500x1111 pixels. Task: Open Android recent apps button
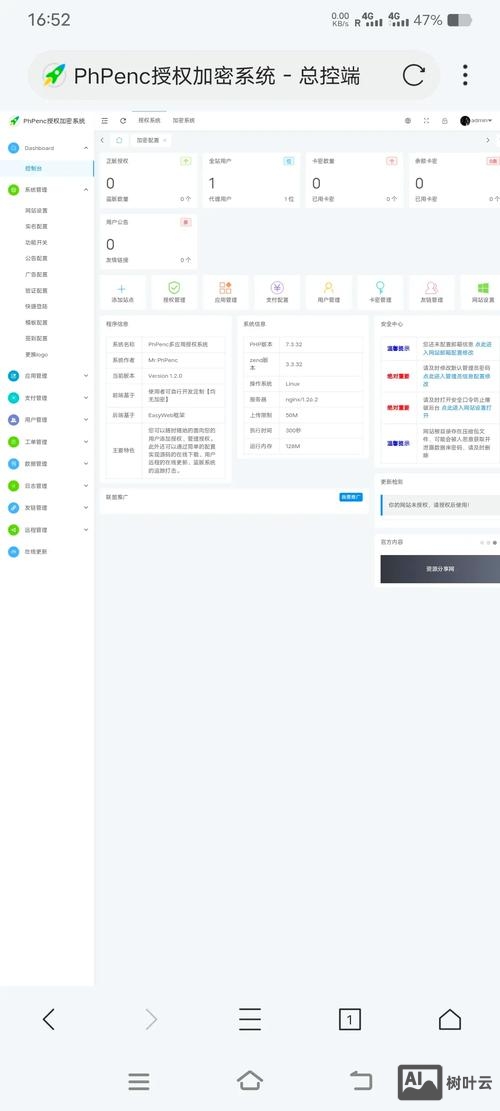139,1081
